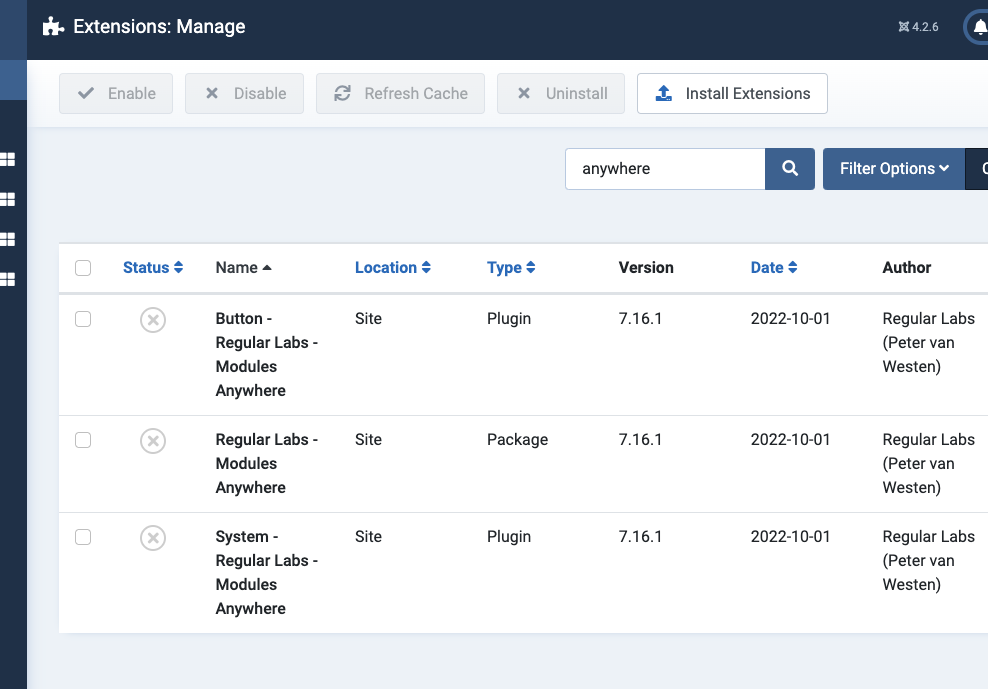Click the magnifier search button

tap(790, 169)
